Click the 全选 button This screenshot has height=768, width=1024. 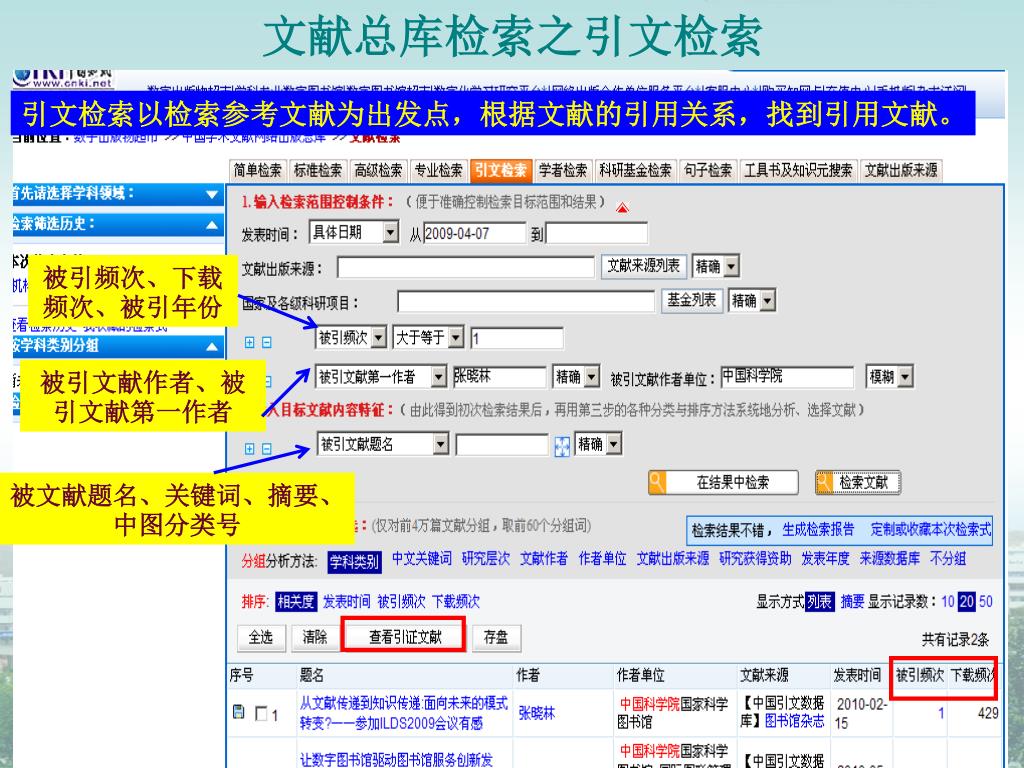point(261,637)
